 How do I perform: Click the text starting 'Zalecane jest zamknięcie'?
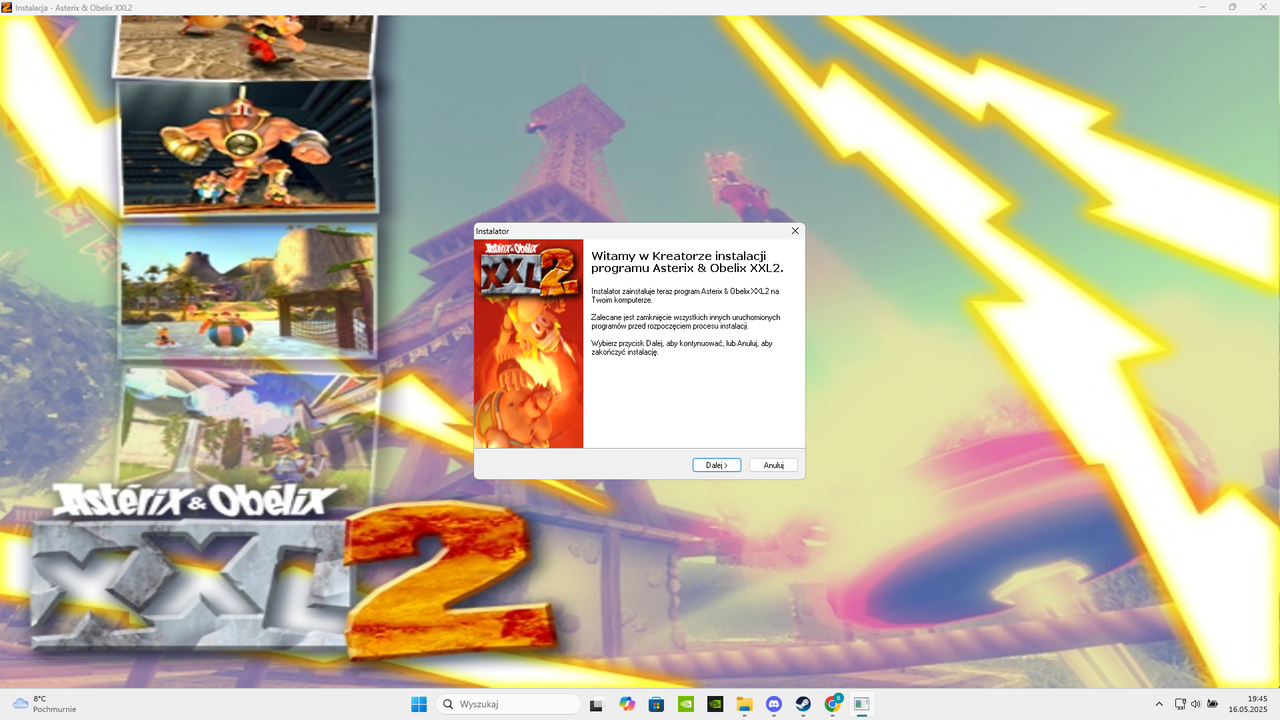tap(686, 322)
